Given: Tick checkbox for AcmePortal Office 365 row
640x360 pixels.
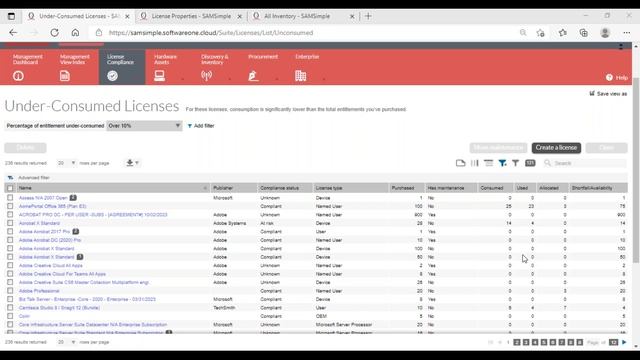Looking at the screenshot, I should (10, 206).
